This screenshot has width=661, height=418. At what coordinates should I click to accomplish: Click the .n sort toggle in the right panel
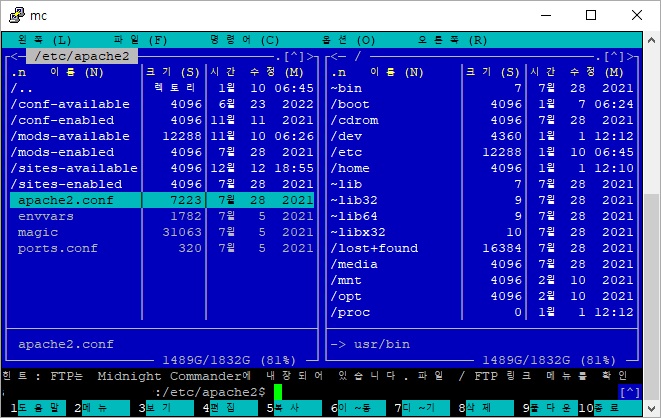(x=338, y=72)
